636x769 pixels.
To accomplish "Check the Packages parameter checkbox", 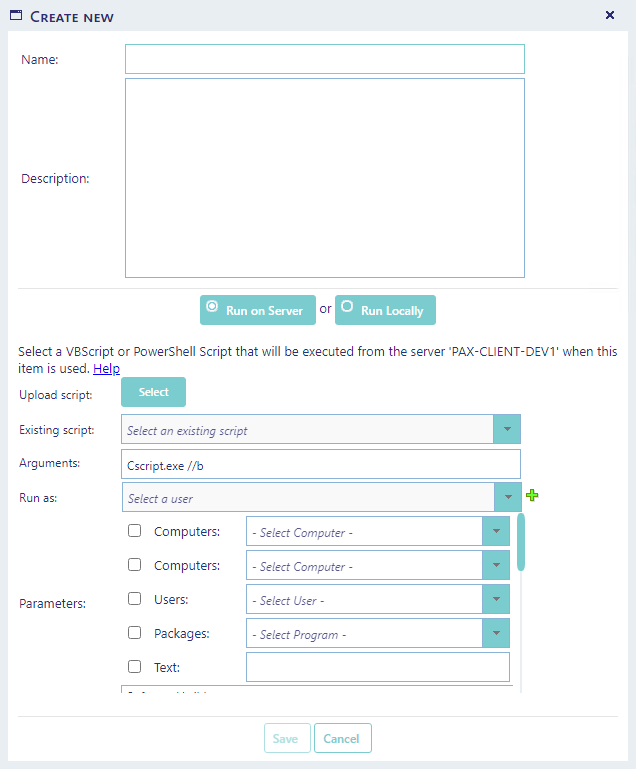I will tap(135, 633).
